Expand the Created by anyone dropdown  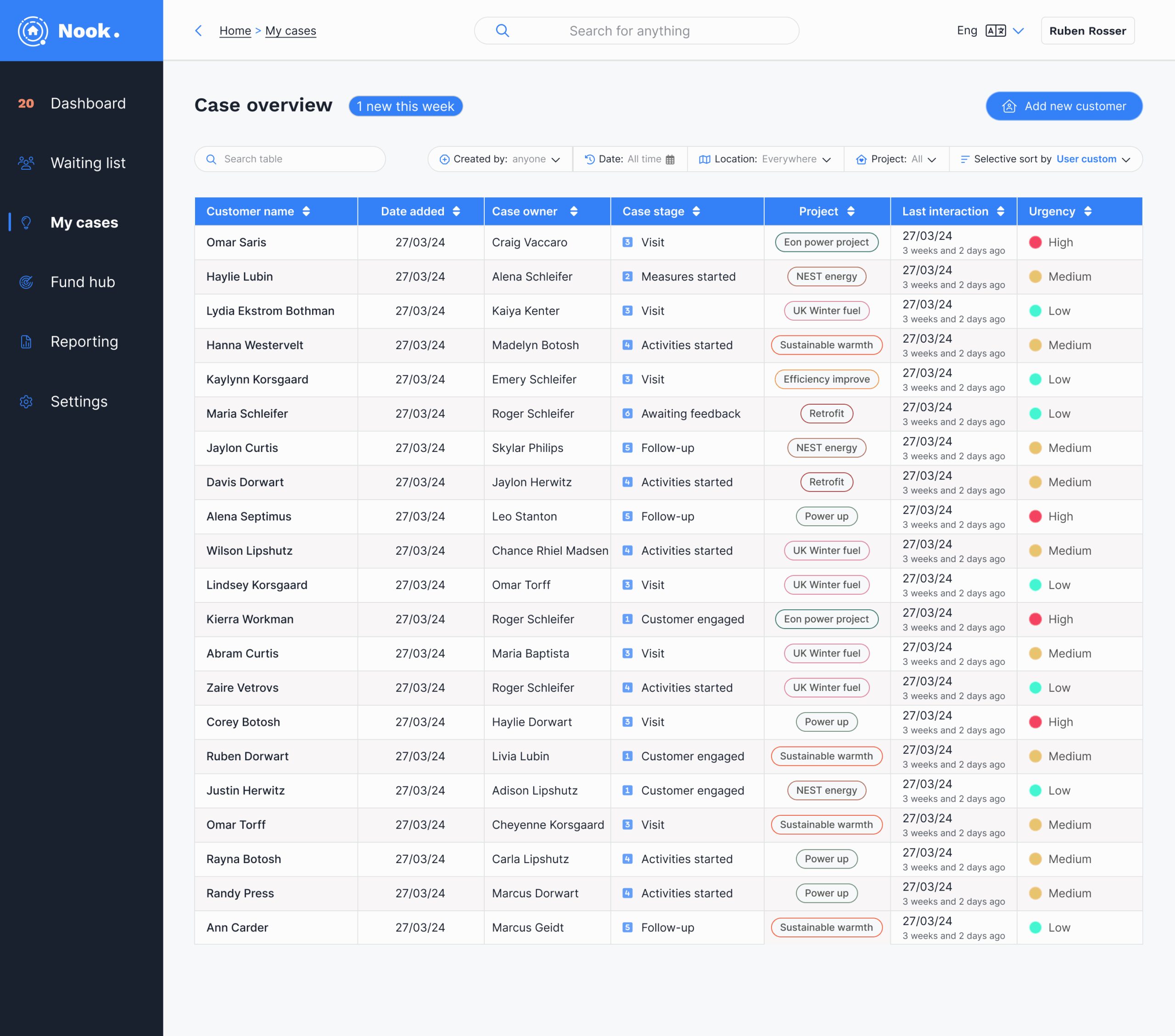[499, 159]
